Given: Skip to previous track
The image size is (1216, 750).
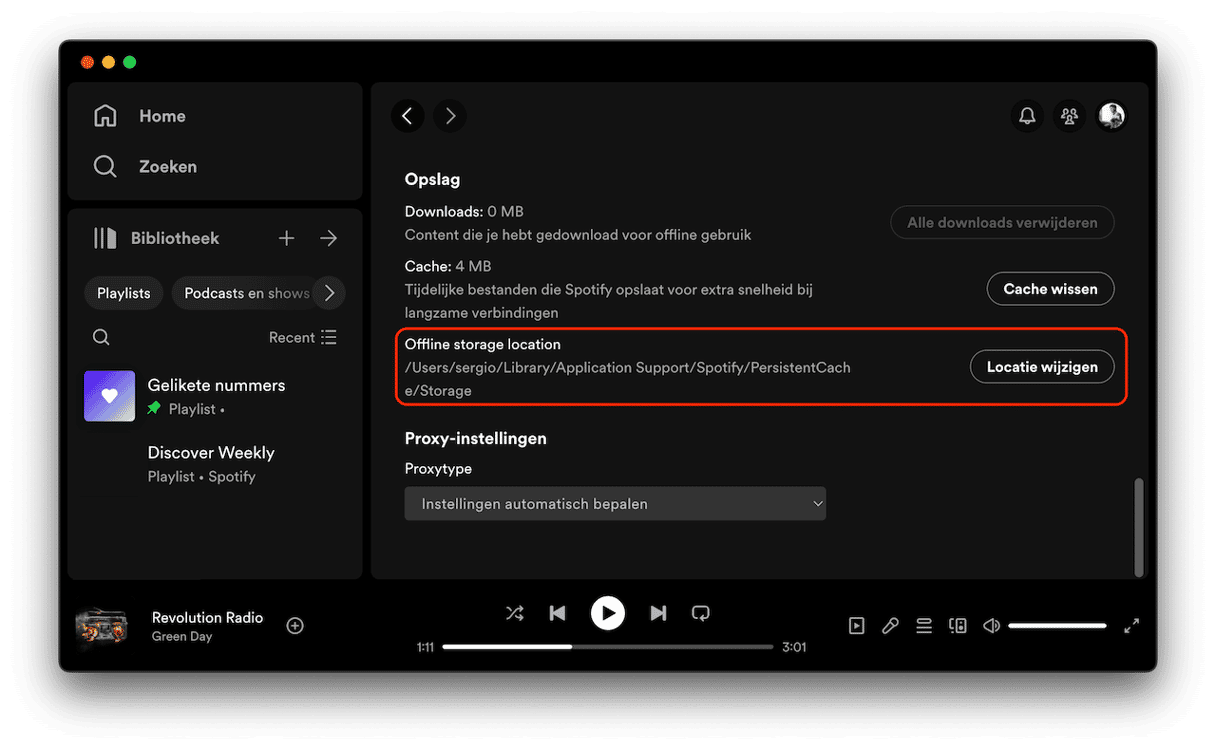Looking at the screenshot, I should [x=557, y=613].
